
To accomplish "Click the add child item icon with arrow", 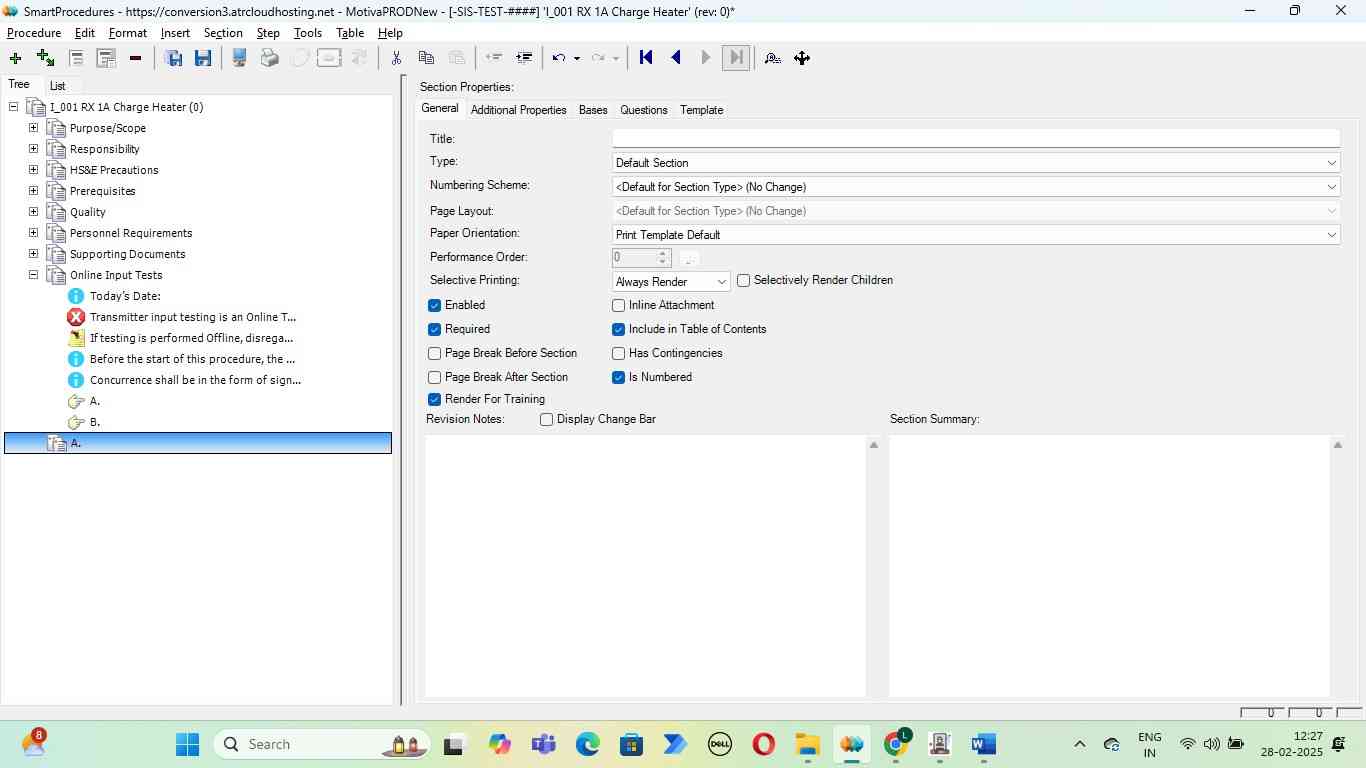I will (x=45, y=58).
